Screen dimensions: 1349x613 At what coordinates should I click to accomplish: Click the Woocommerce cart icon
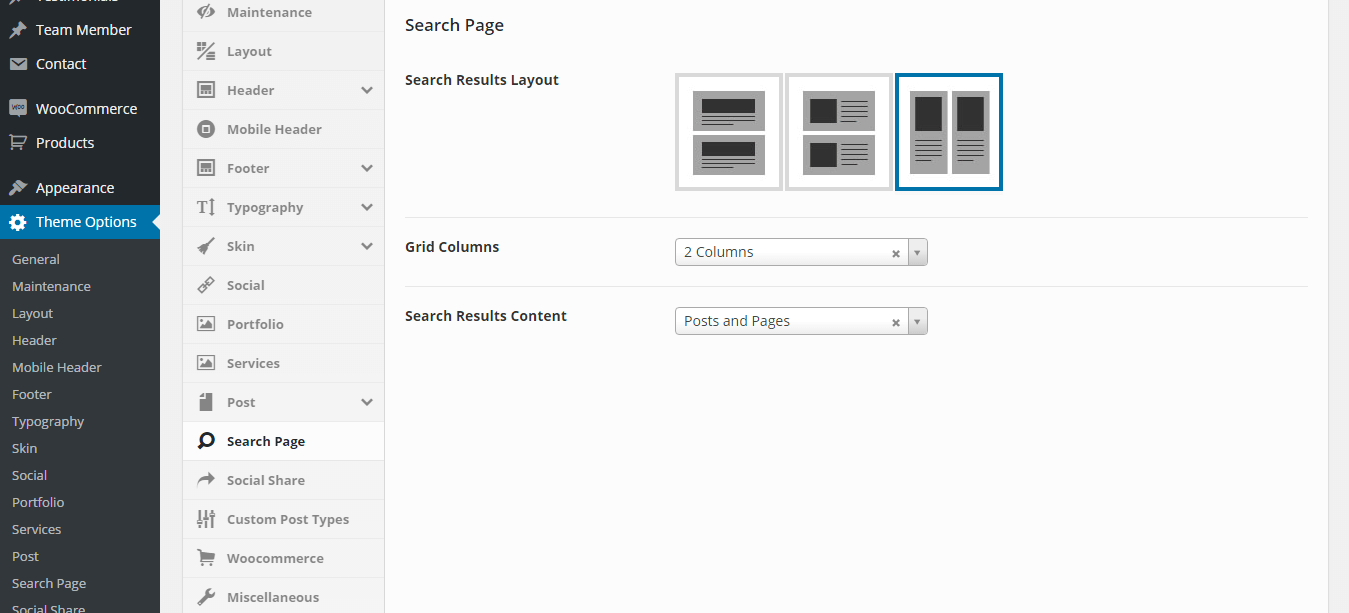click(x=206, y=558)
